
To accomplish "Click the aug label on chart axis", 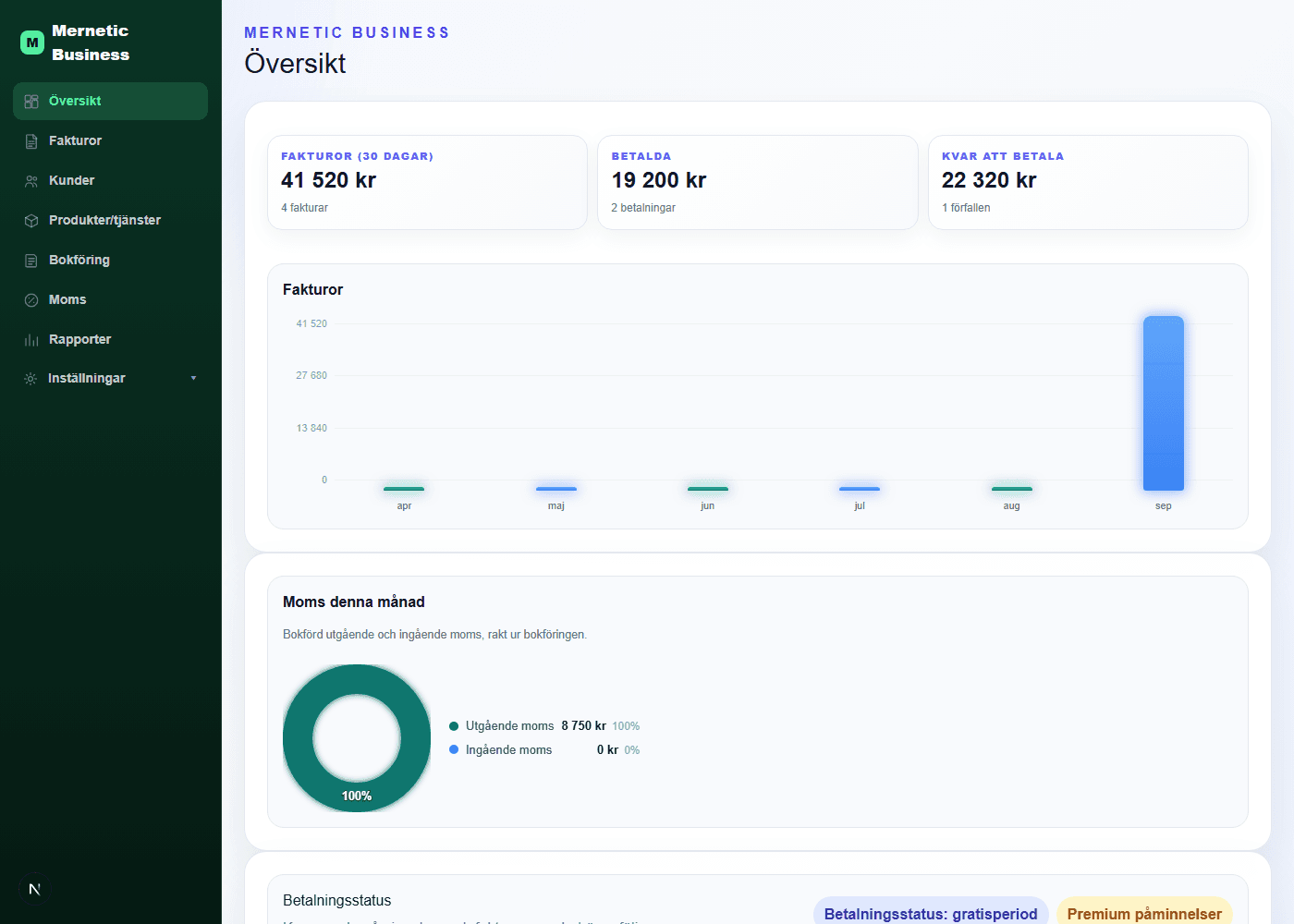I will click(1011, 505).
